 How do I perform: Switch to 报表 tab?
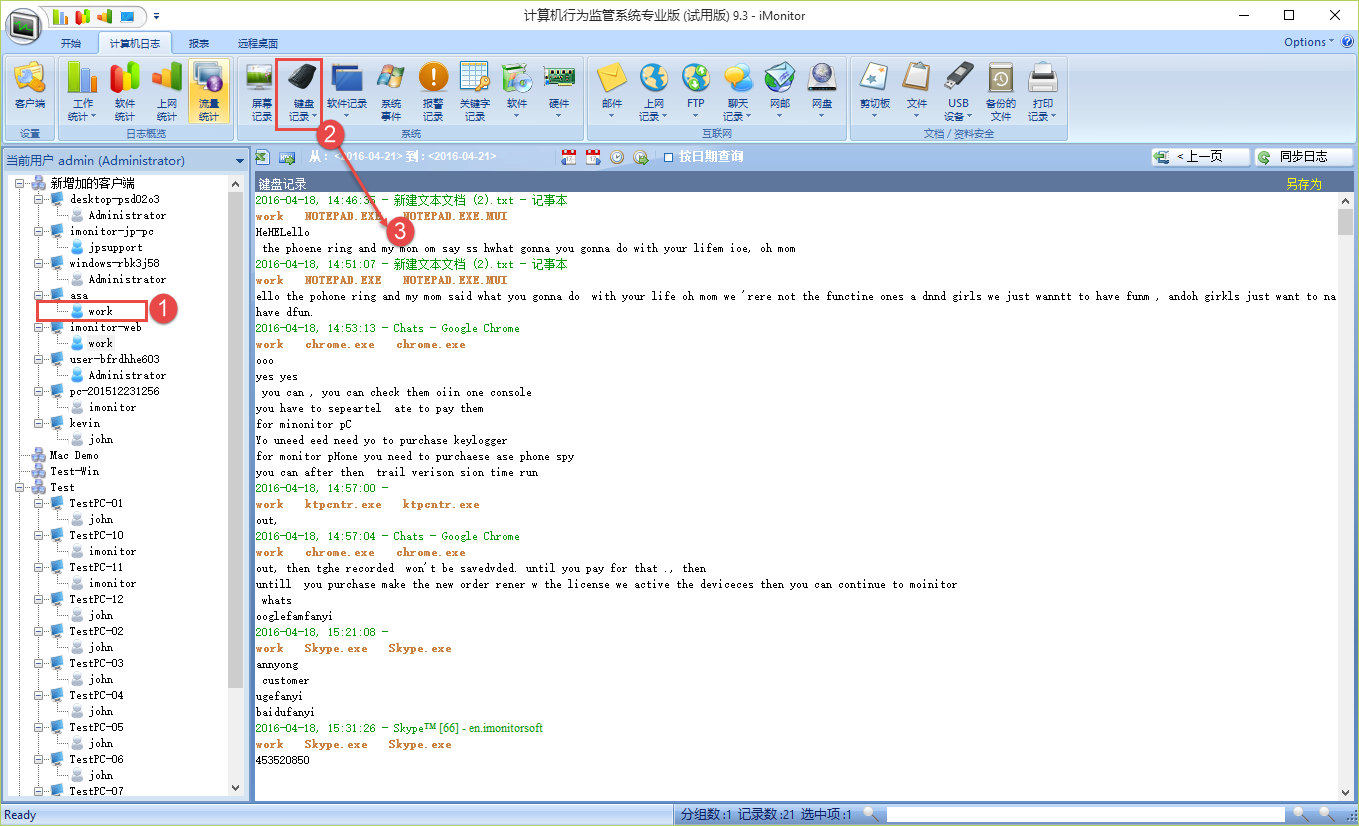[x=199, y=43]
